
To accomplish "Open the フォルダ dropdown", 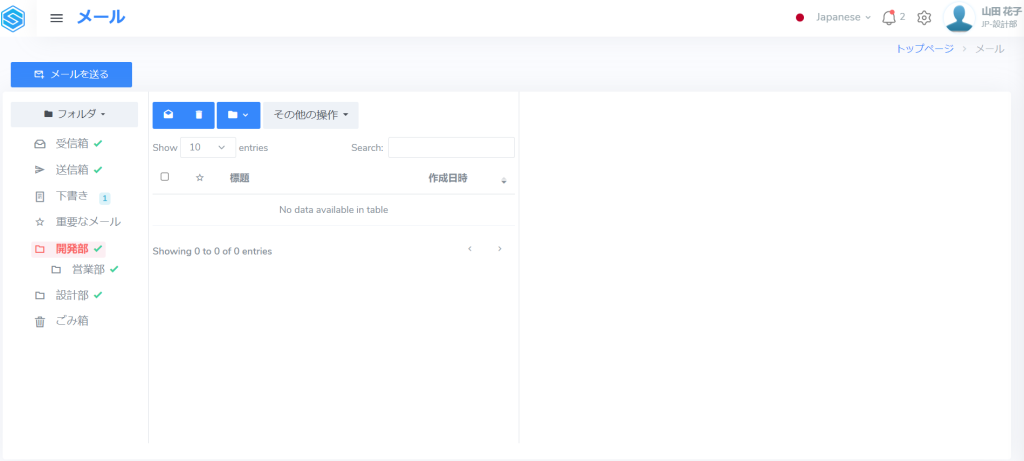I will 75,114.
